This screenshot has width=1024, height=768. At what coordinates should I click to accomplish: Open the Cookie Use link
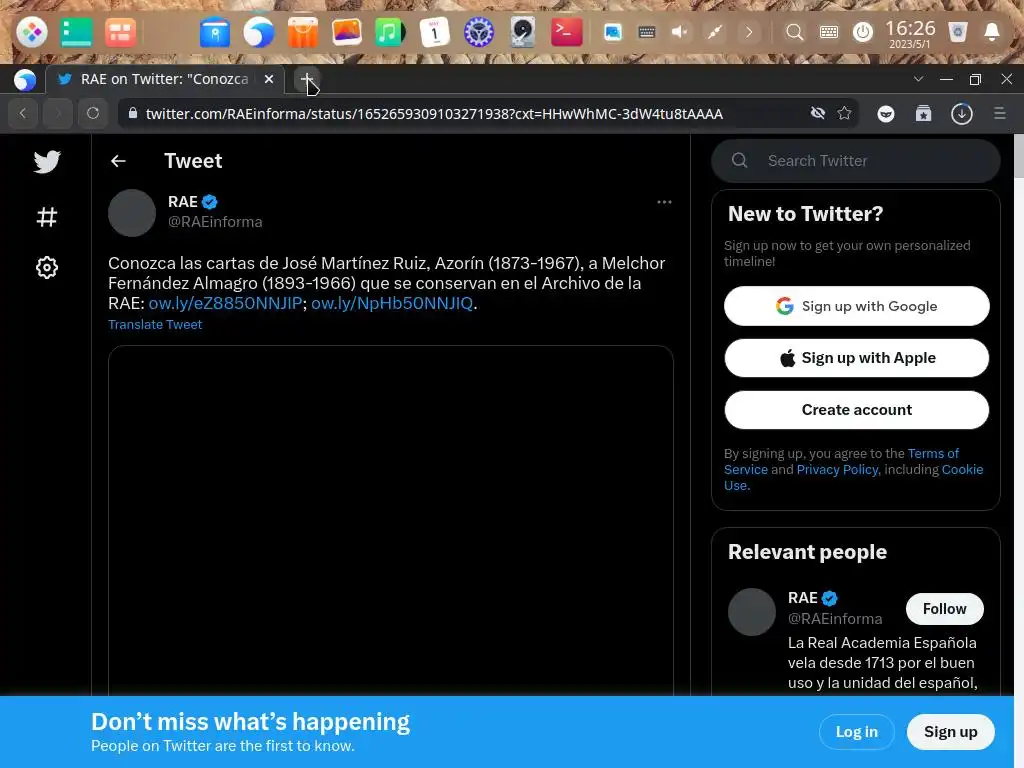(x=962, y=470)
